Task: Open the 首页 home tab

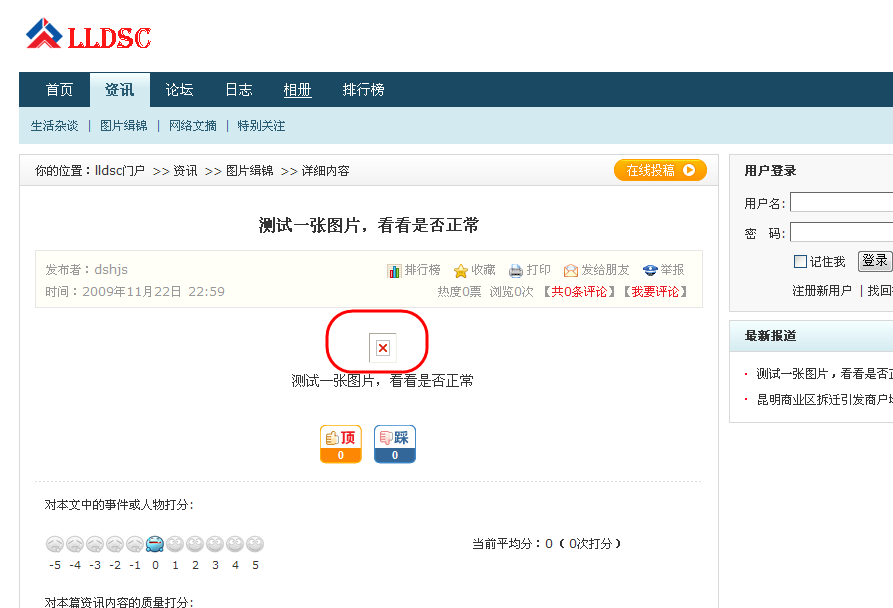Action: click(x=57, y=89)
